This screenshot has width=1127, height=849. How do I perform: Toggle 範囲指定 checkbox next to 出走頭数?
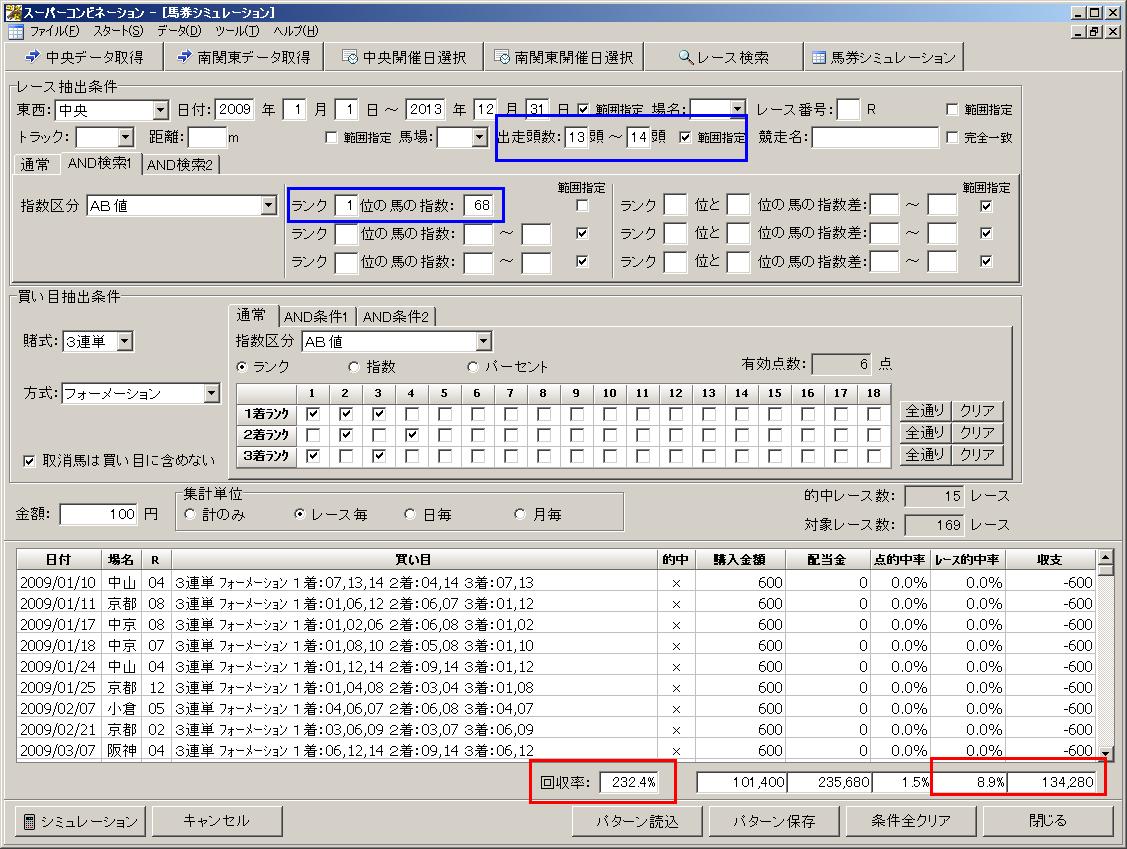click(685, 137)
